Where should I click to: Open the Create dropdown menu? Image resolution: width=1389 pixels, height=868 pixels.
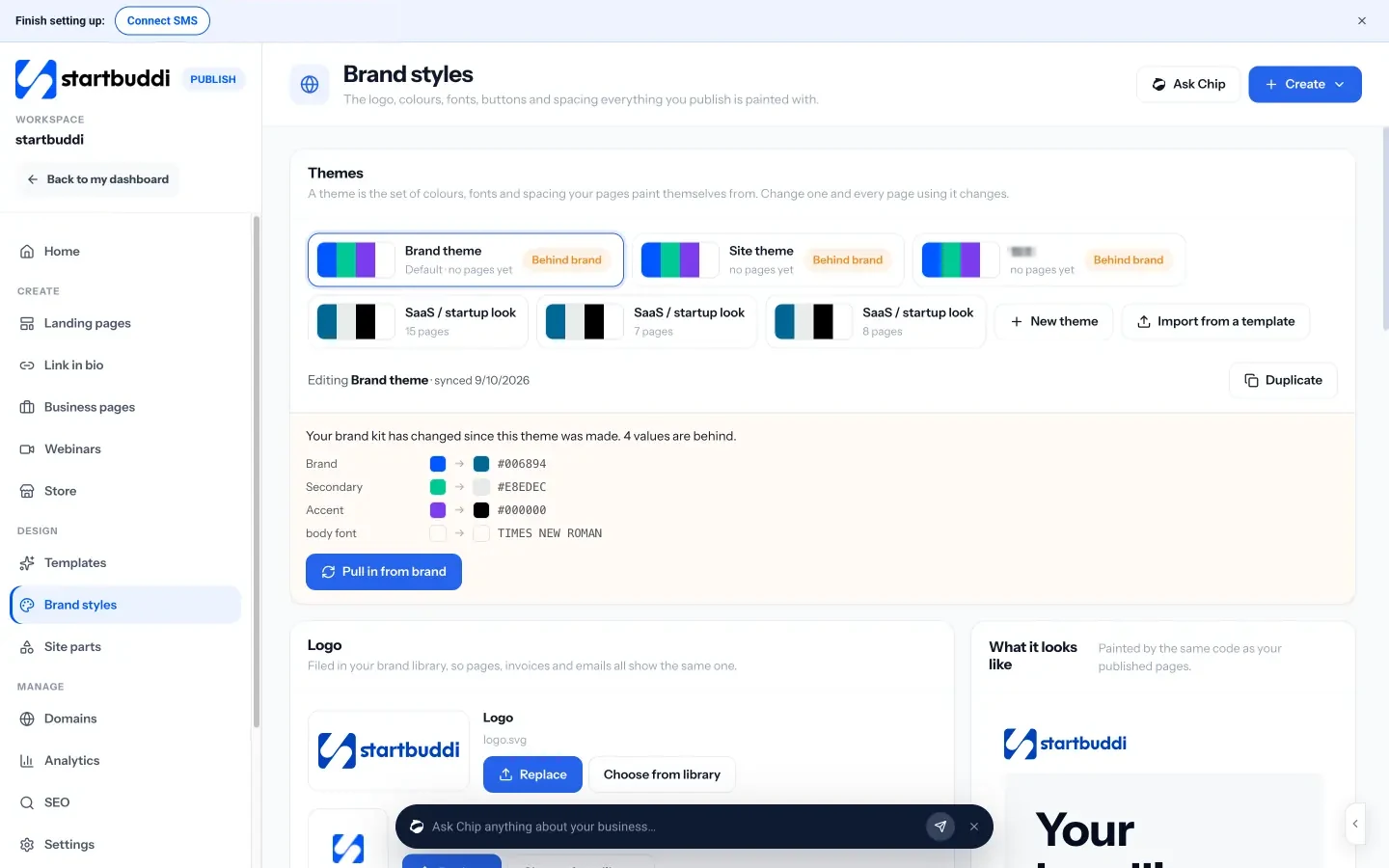pyautogui.click(x=1305, y=84)
